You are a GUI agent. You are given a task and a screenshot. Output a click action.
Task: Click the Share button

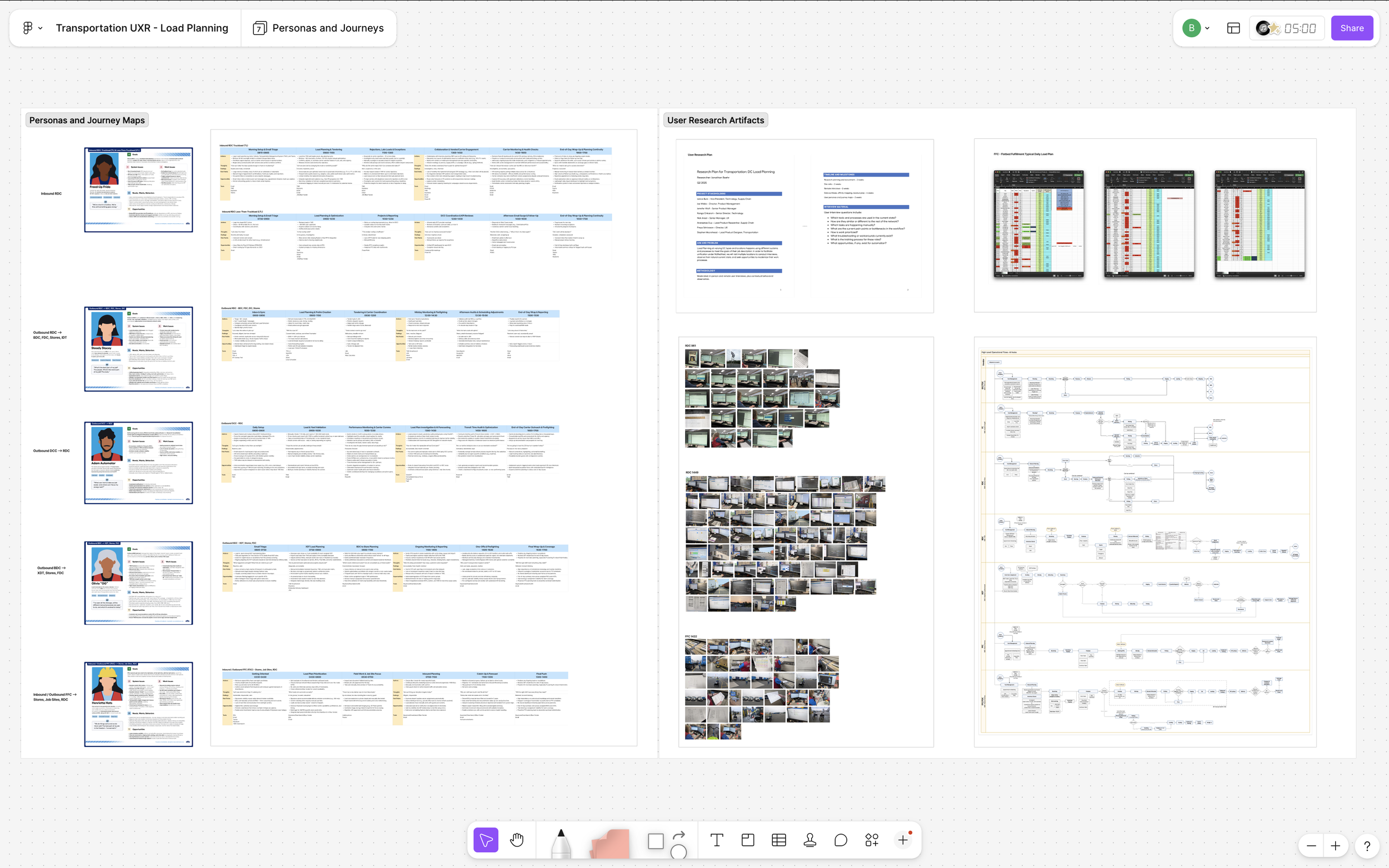tap(1352, 28)
